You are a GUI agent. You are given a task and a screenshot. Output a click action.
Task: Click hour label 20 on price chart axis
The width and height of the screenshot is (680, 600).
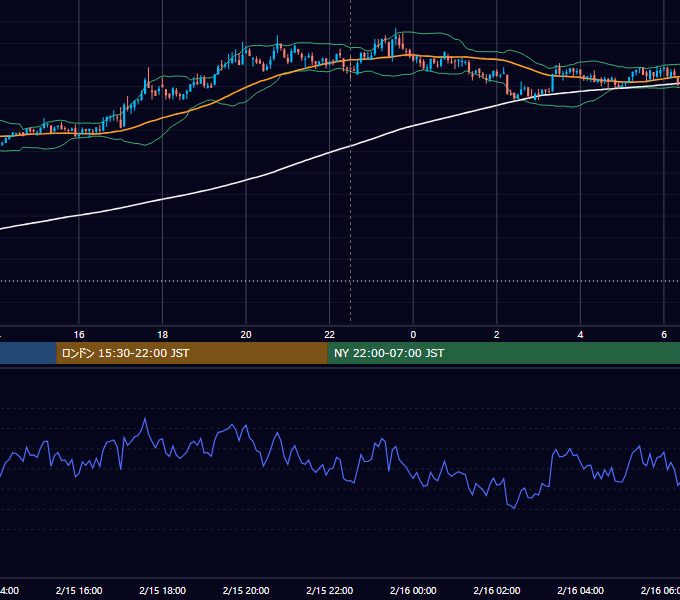tap(246, 335)
